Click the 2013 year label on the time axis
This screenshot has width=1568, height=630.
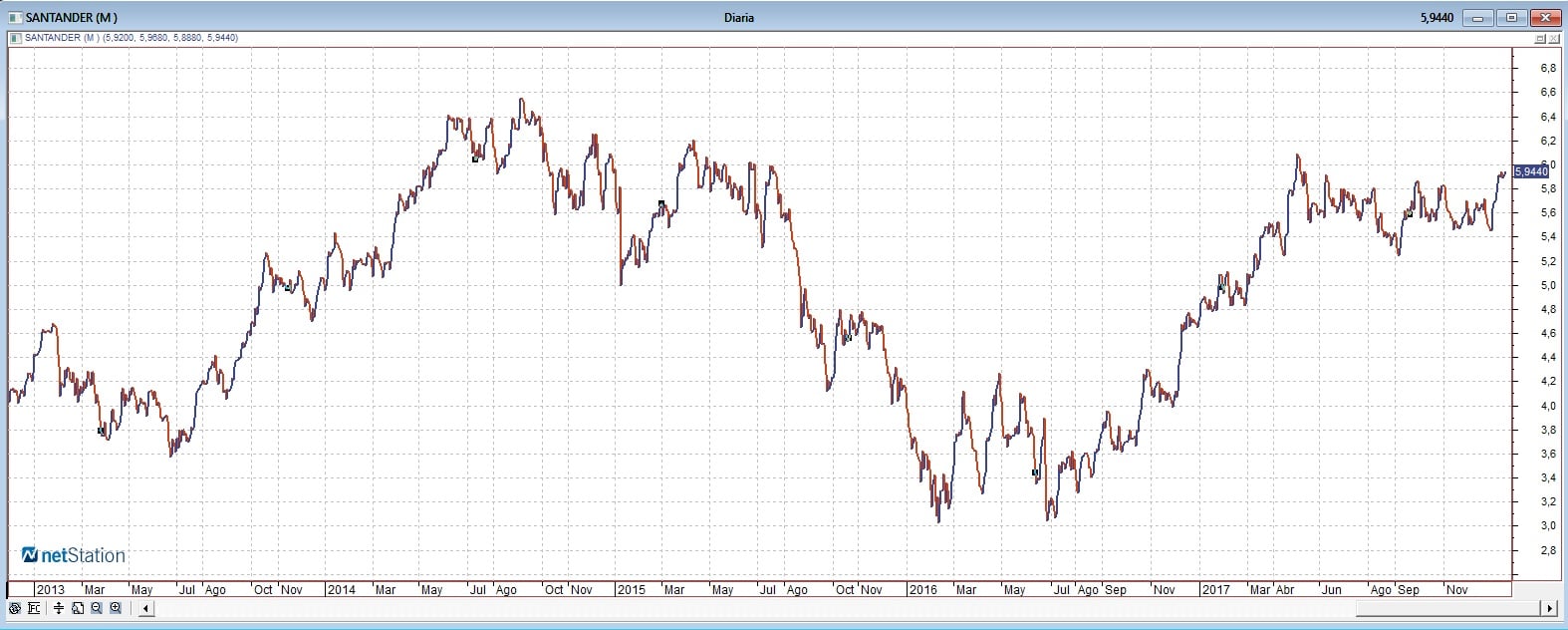coord(50,589)
